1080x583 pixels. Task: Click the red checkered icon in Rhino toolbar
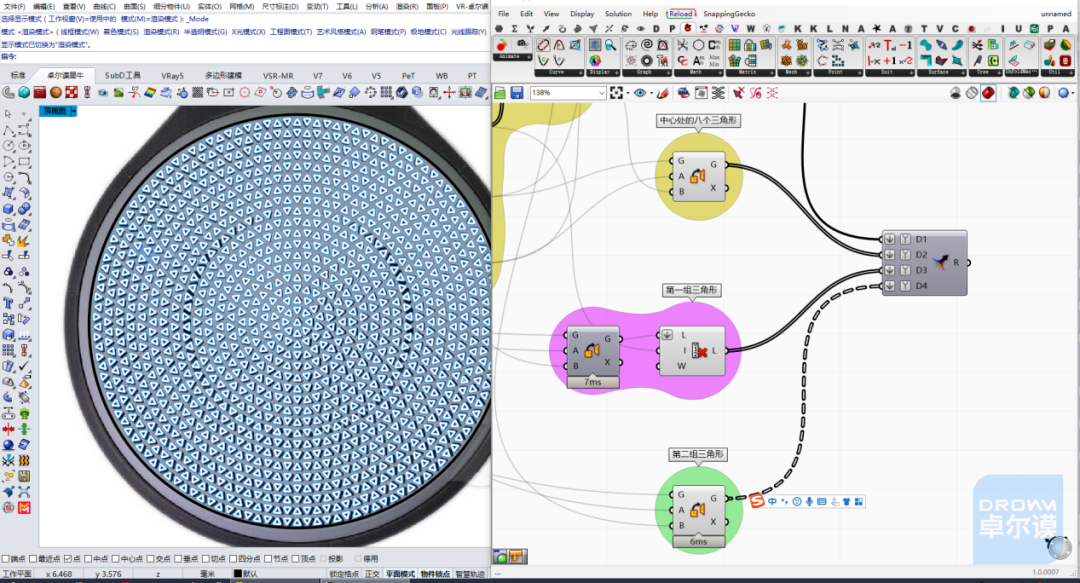71,92
